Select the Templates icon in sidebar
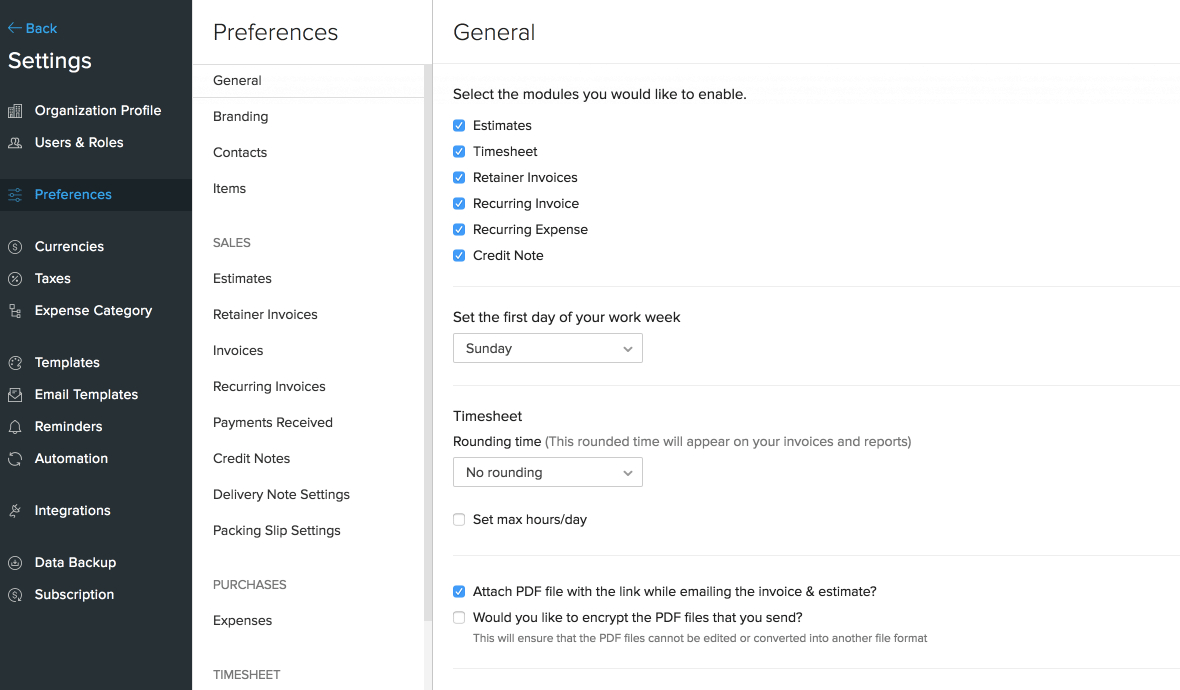This screenshot has height=690, width=1180. coord(15,362)
